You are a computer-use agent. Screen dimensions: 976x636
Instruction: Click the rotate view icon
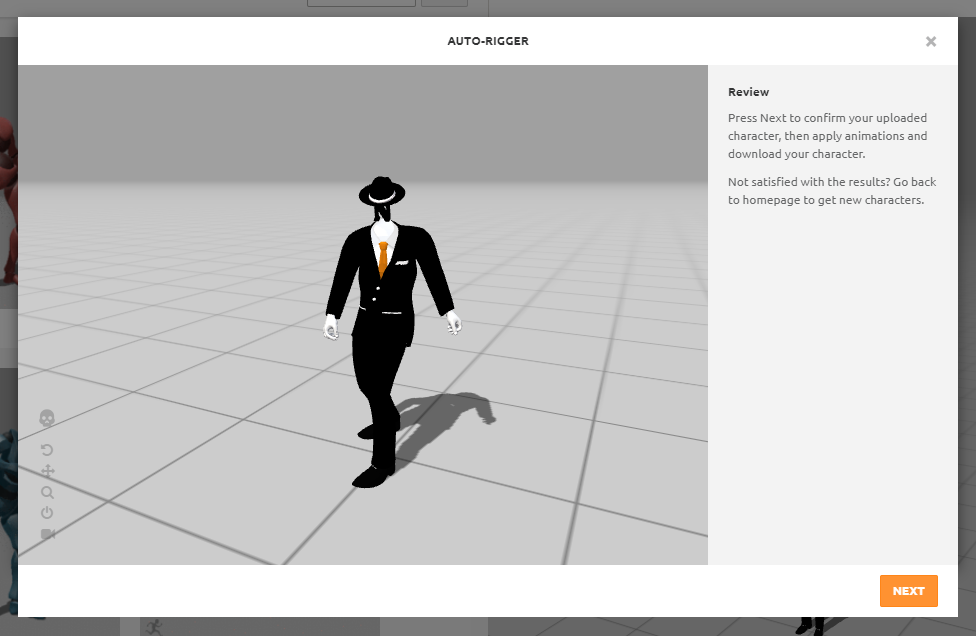pos(47,450)
